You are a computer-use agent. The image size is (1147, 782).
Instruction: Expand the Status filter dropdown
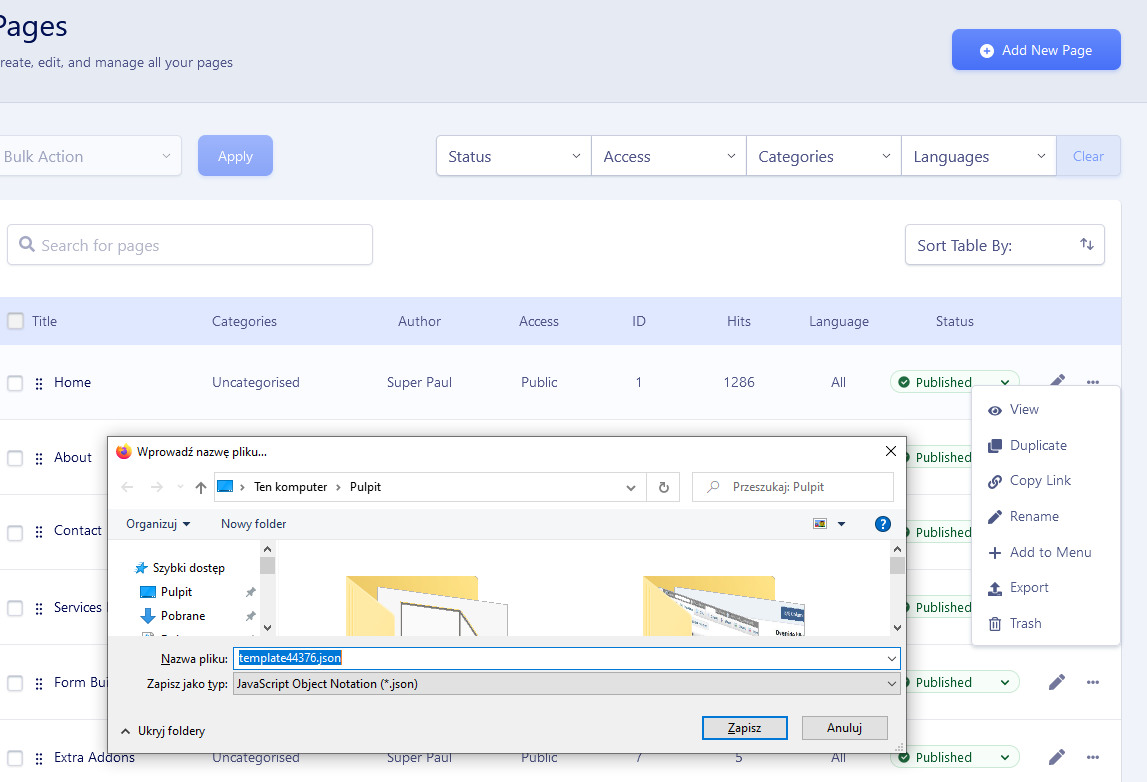click(514, 156)
